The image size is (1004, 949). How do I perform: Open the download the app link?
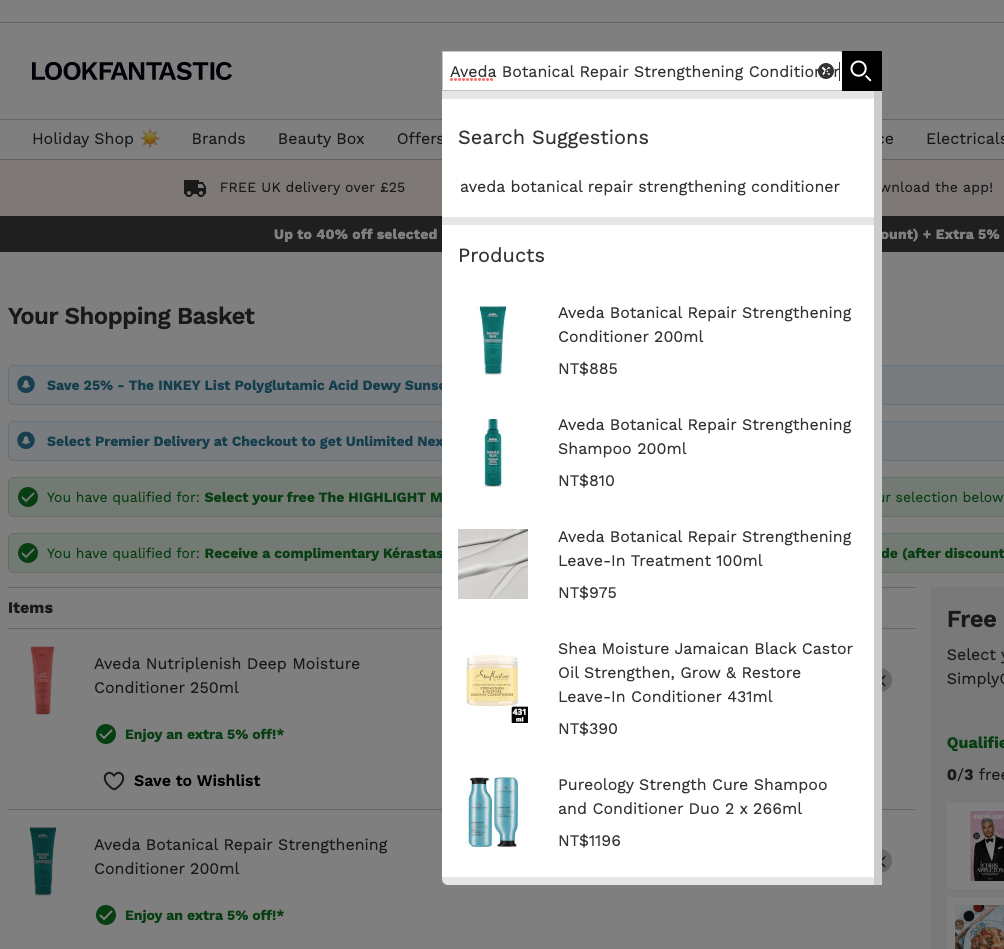click(938, 187)
